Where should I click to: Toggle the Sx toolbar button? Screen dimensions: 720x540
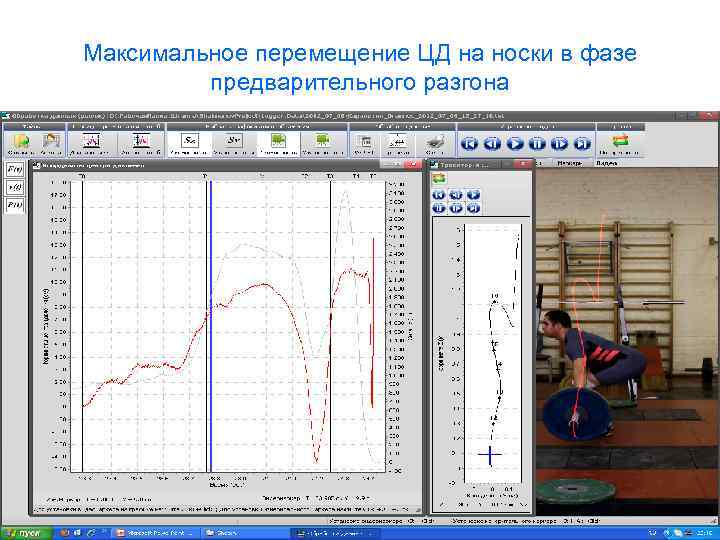(189, 143)
